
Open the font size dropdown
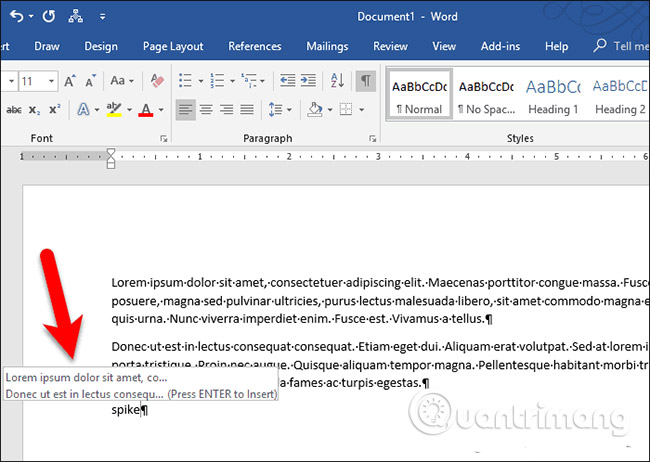tap(53, 81)
